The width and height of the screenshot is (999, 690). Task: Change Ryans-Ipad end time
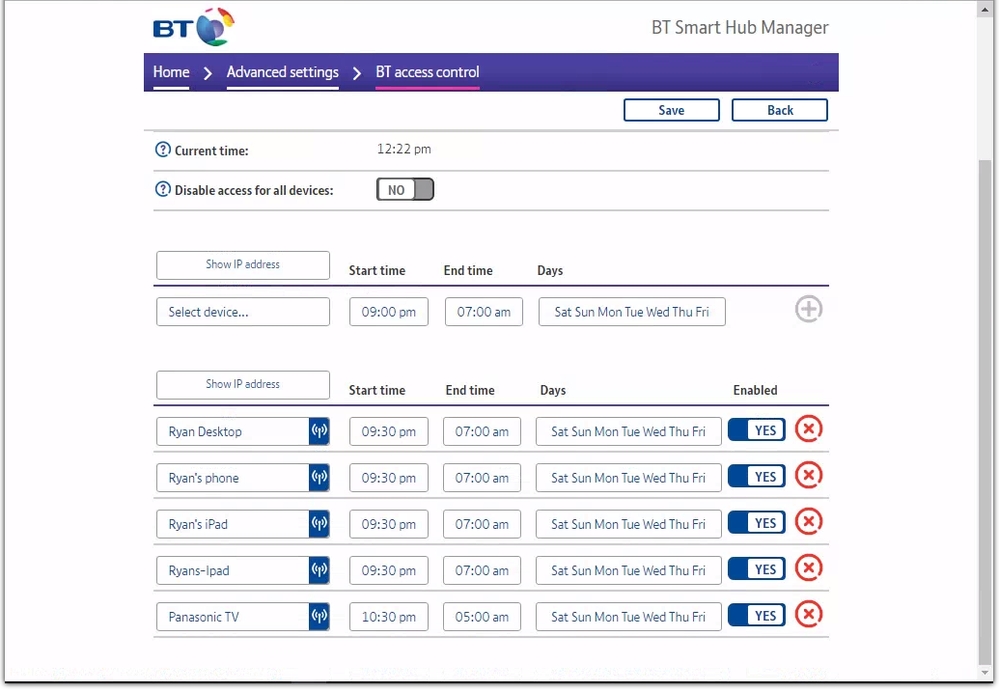(482, 570)
